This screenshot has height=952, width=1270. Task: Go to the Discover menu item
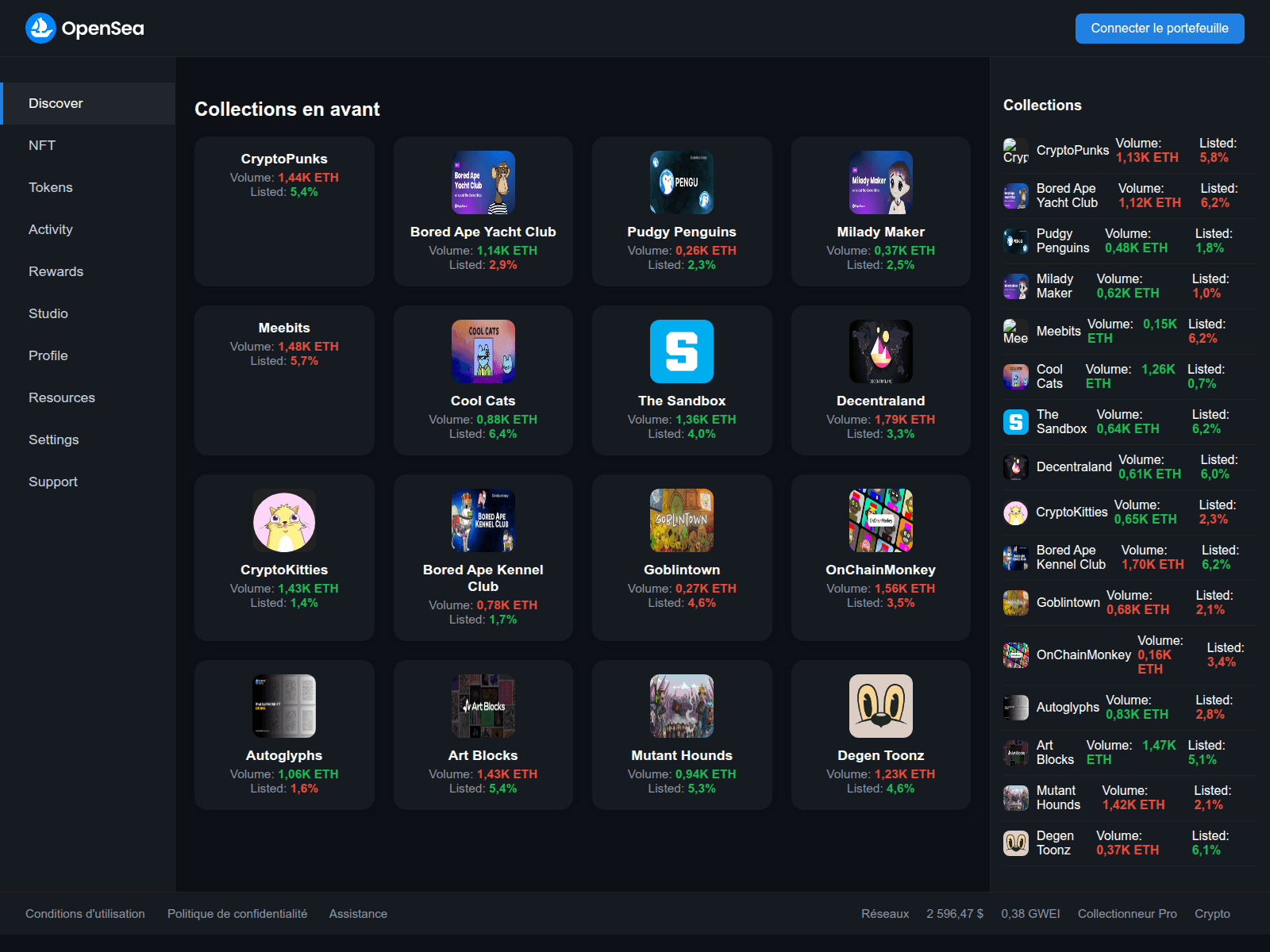coord(56,103)
